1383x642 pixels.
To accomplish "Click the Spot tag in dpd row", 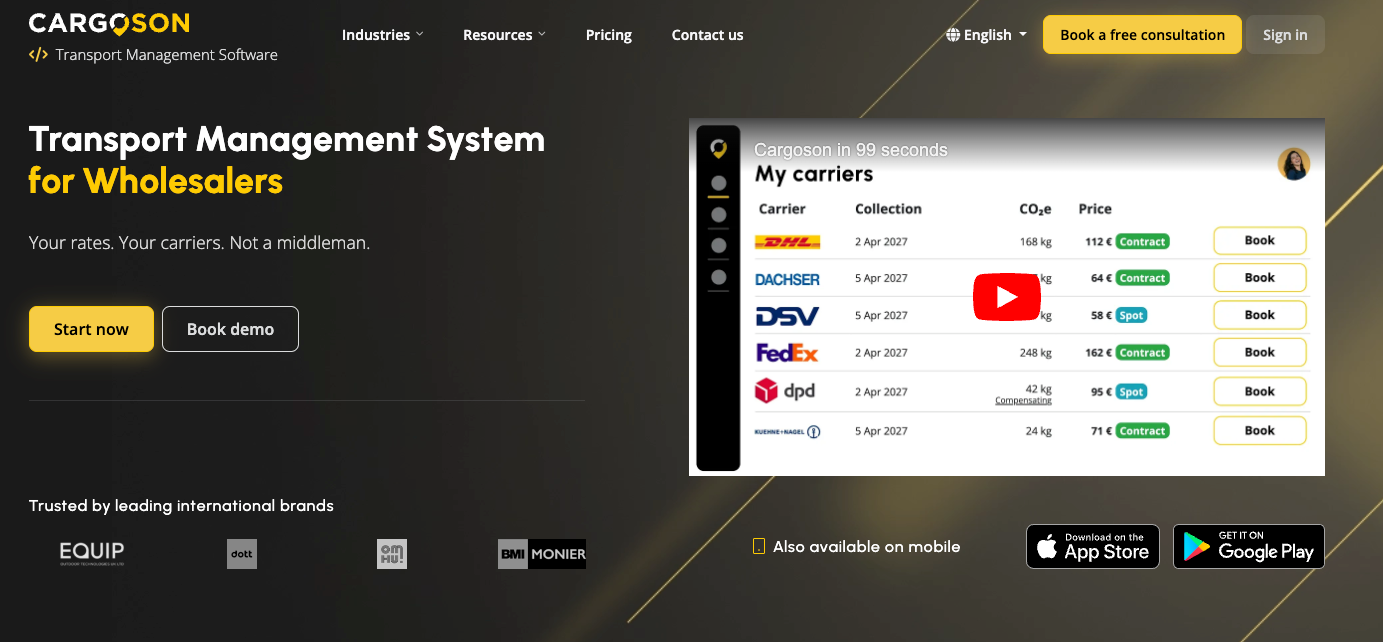I will (x=1131, y=392).
